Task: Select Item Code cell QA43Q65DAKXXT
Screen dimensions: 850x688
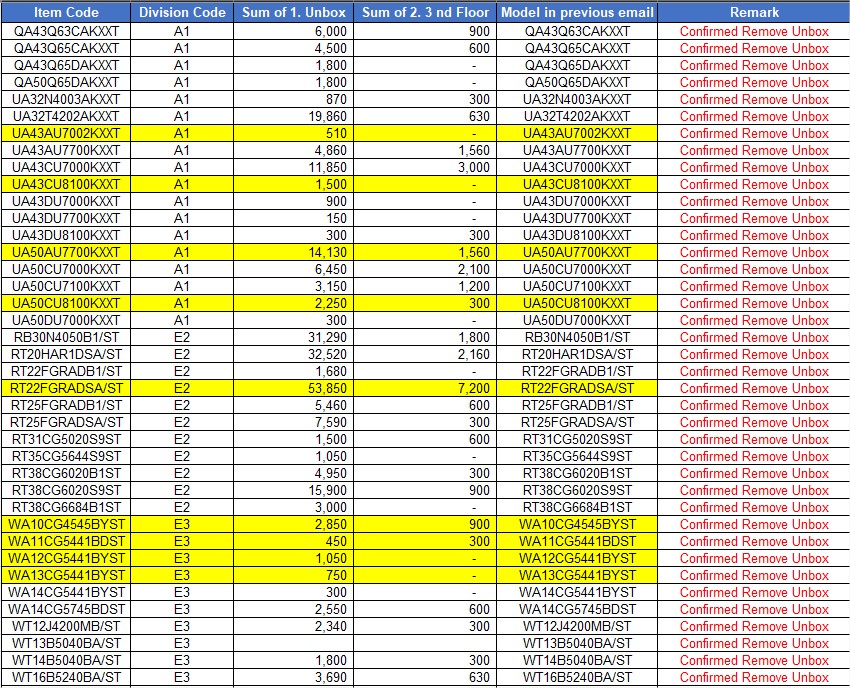Action: click(x=66, y=65)
